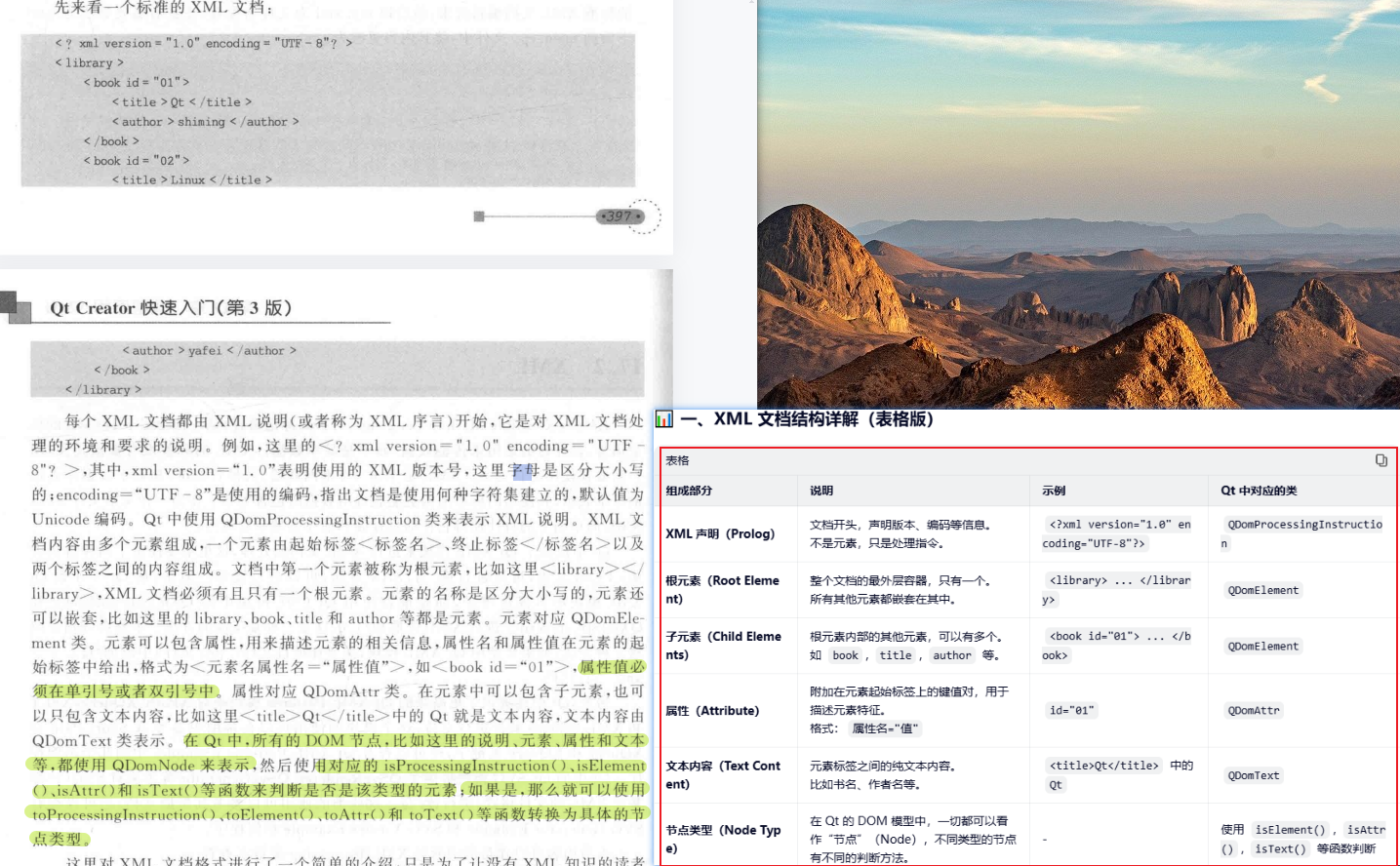
Task: Click the QDomAttr class name
Action: (x=1254, y=710)
